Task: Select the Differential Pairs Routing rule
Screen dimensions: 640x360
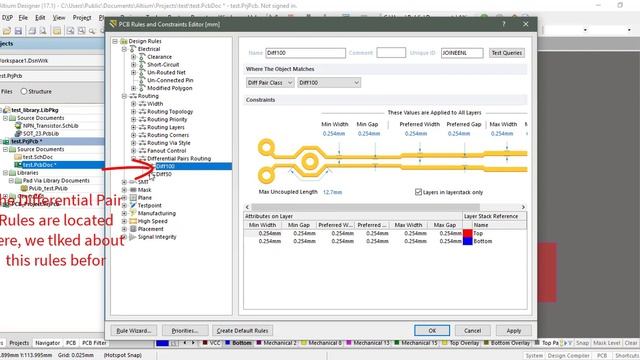Action: 179,158
